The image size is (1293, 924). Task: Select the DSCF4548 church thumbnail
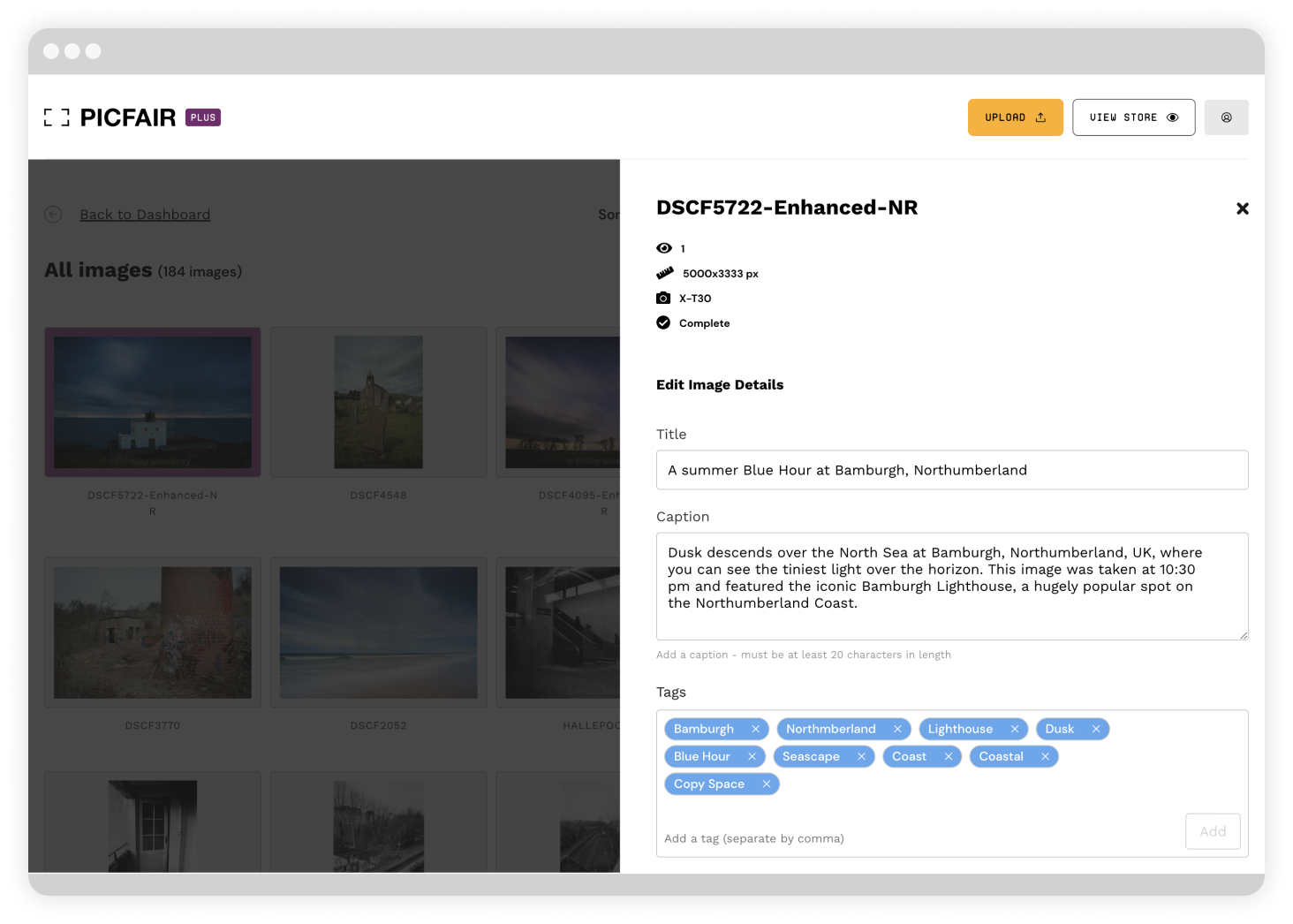coord(378,402)
